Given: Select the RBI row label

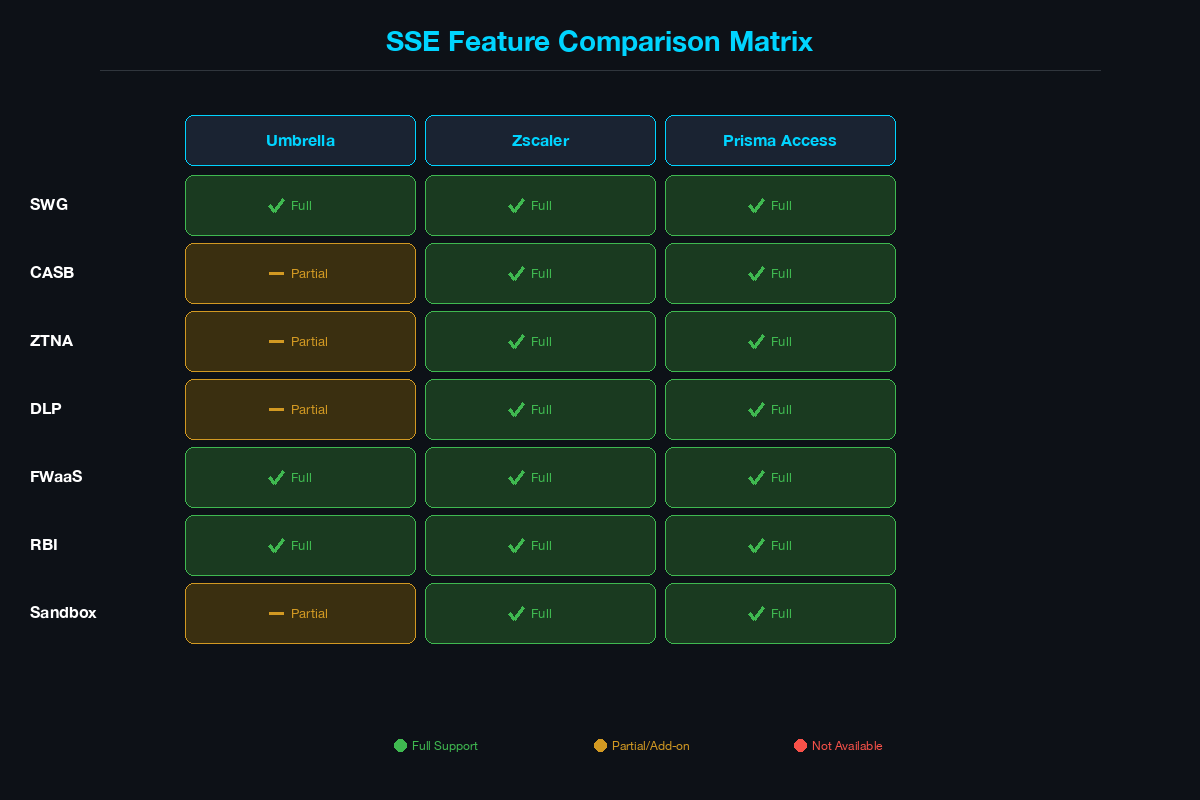Looking at the screenshot, I should [44, 545].
